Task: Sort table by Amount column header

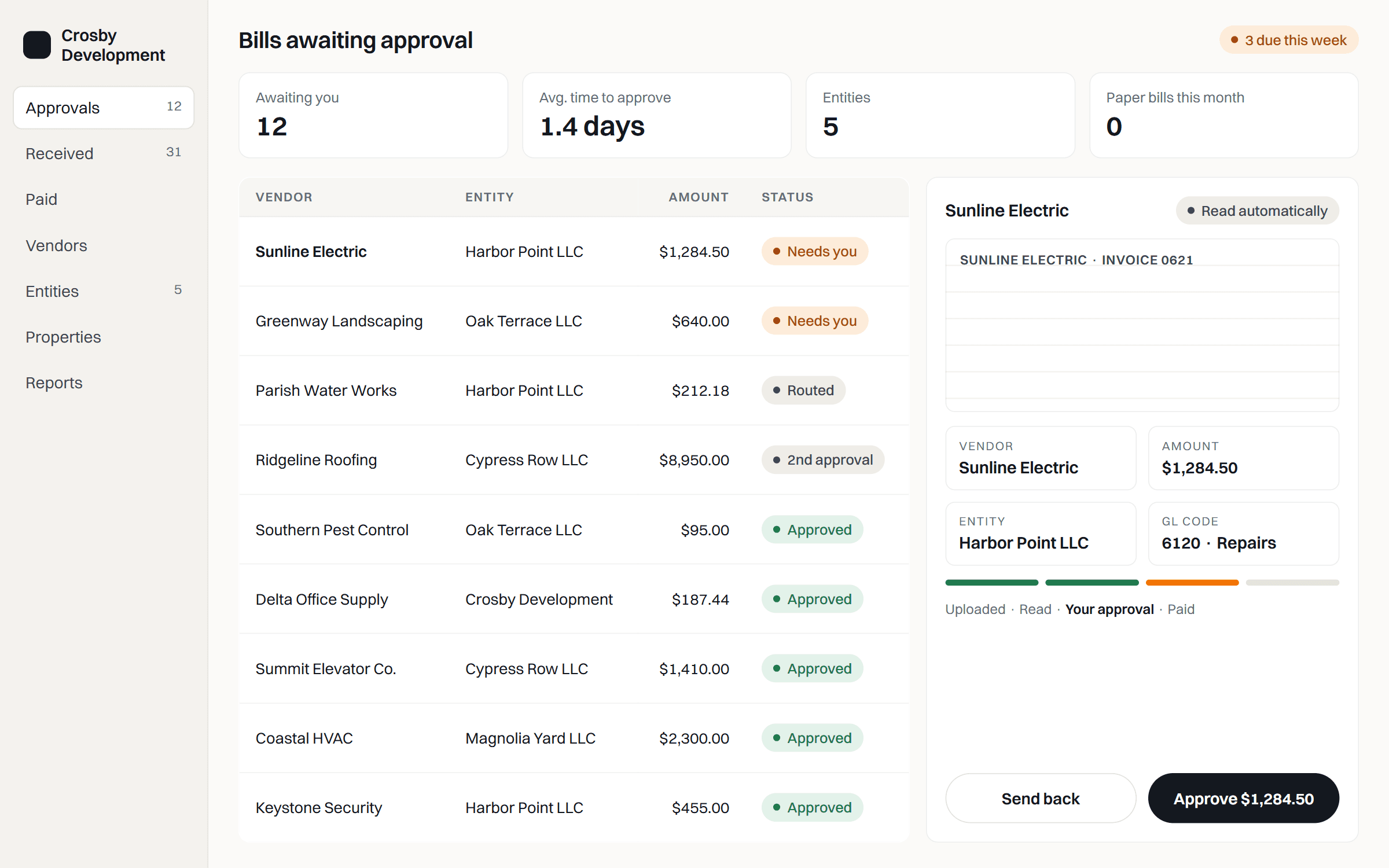Action: [x=699, y=197]
